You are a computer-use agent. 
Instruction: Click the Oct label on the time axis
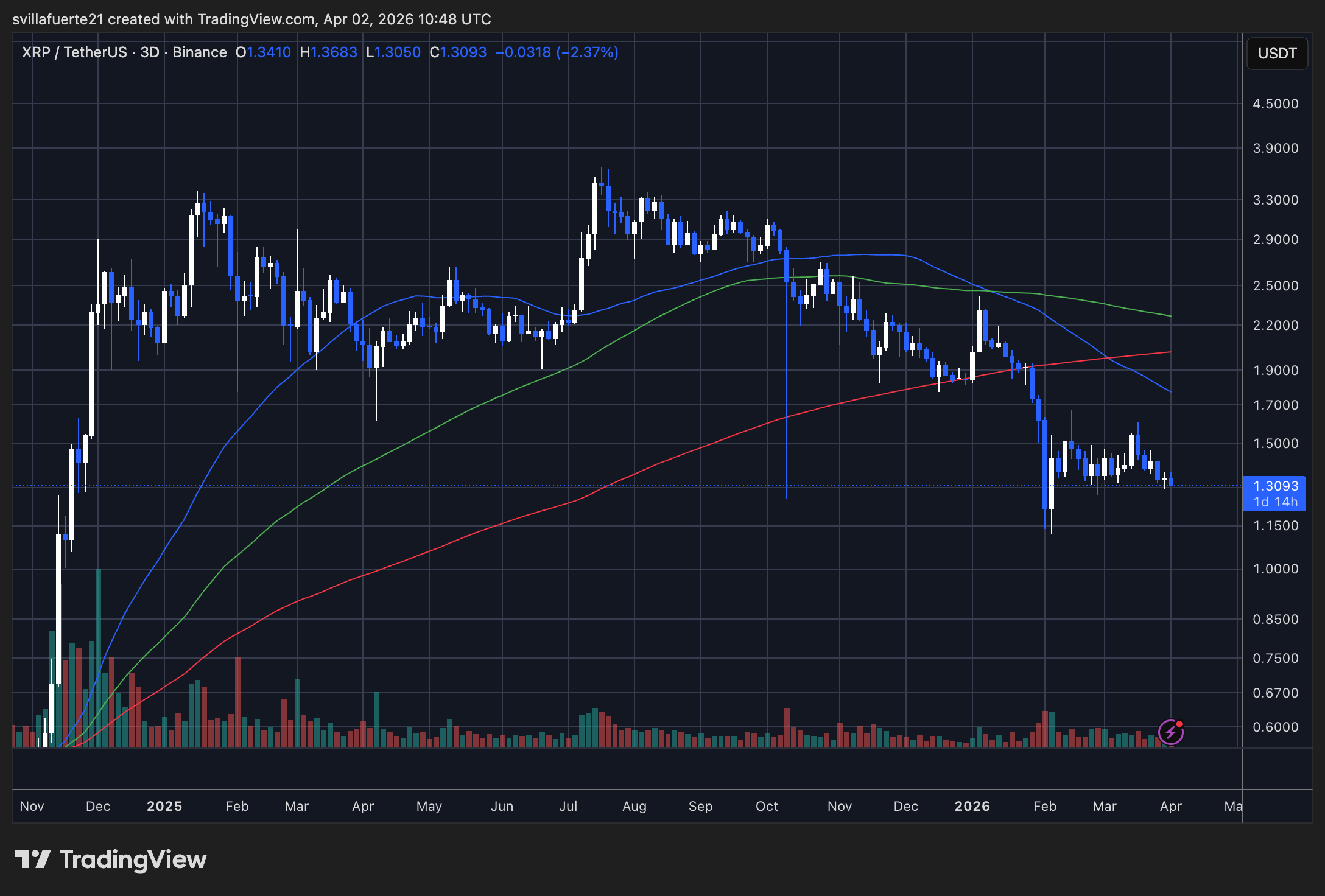[767, 806]
